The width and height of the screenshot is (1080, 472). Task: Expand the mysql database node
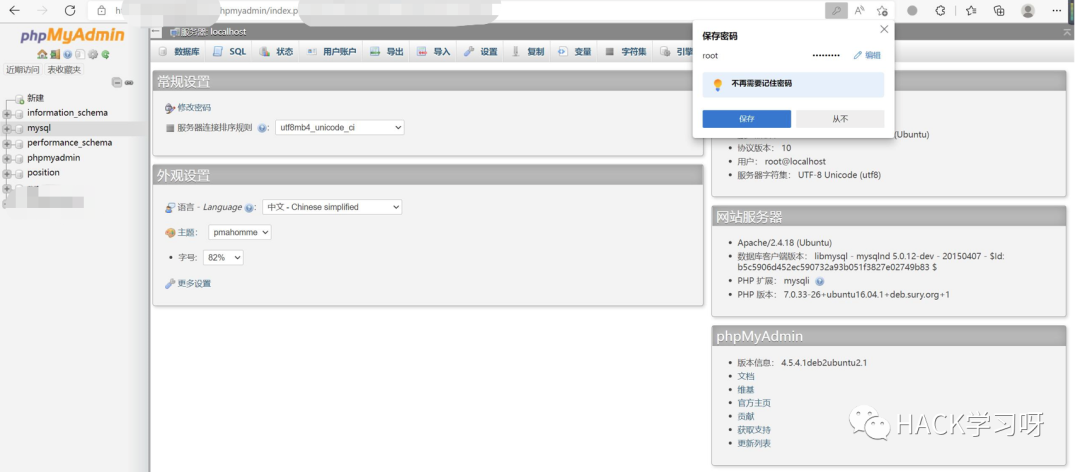7,129
